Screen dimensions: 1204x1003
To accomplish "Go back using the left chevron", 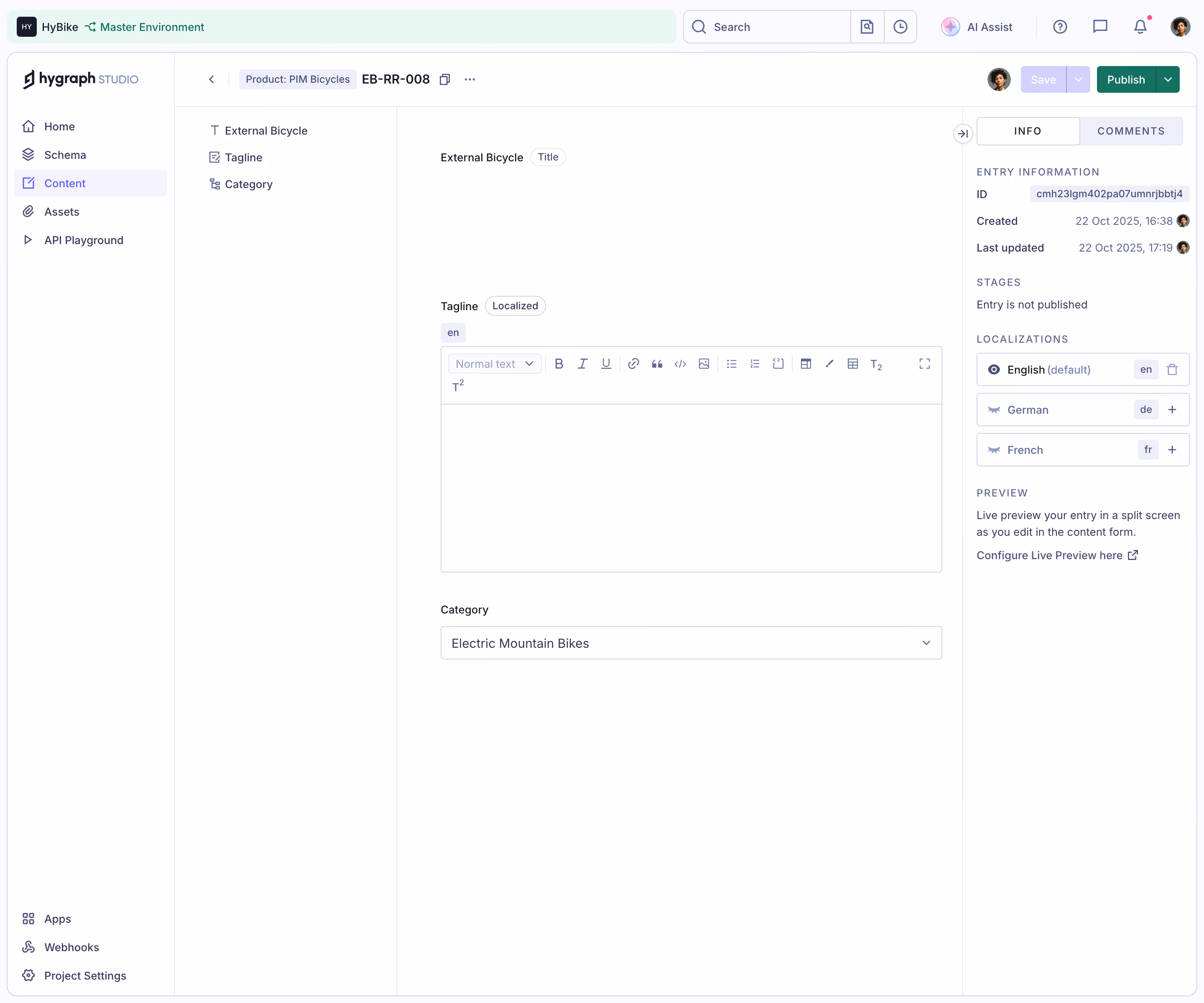I will [212, 79].
